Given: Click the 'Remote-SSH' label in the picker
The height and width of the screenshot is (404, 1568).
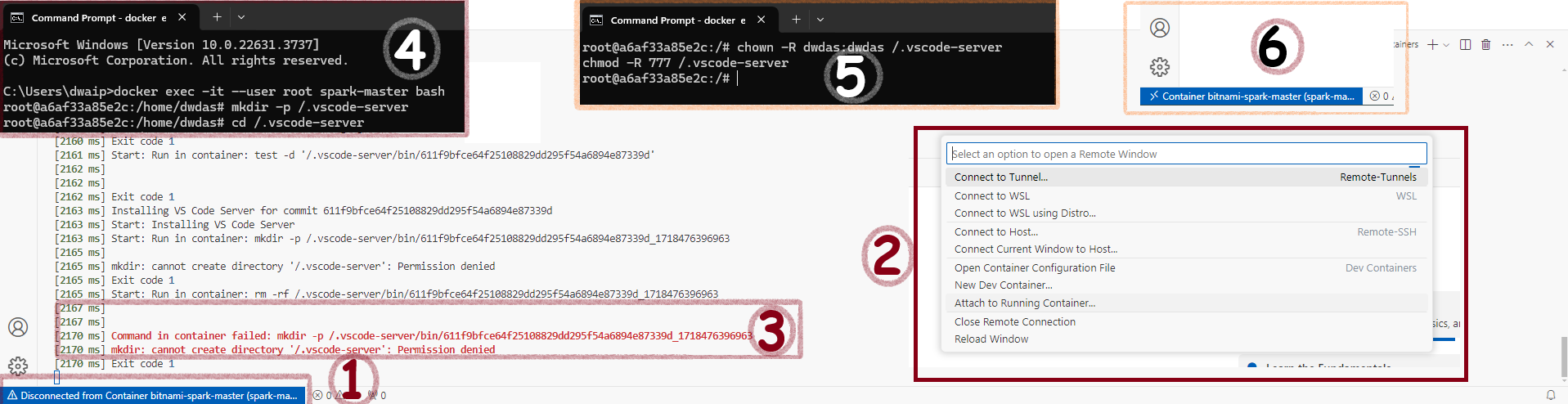Looking at the screenshot, I should click(x=1386, y=231).
